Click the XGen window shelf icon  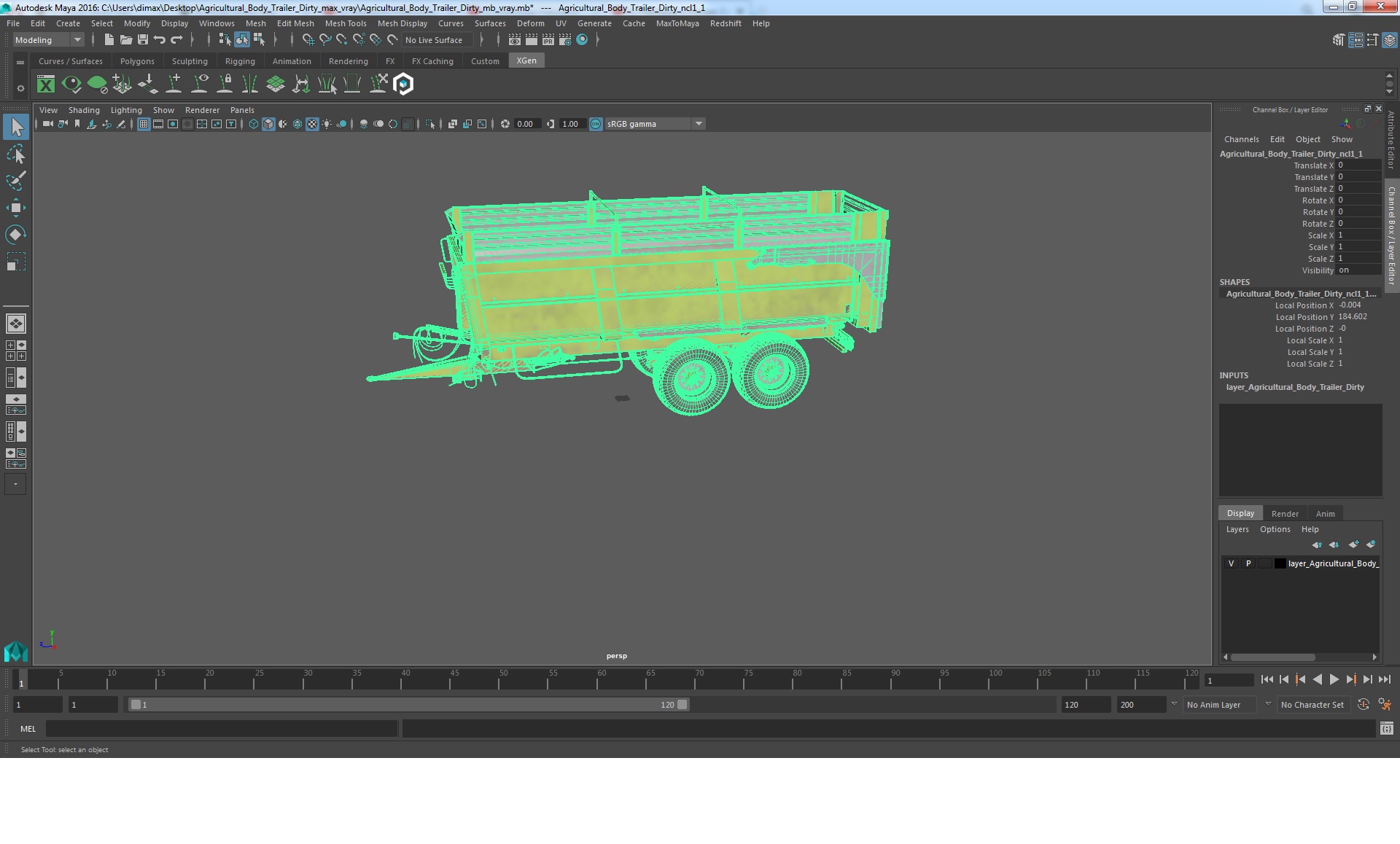pos(46,85)
